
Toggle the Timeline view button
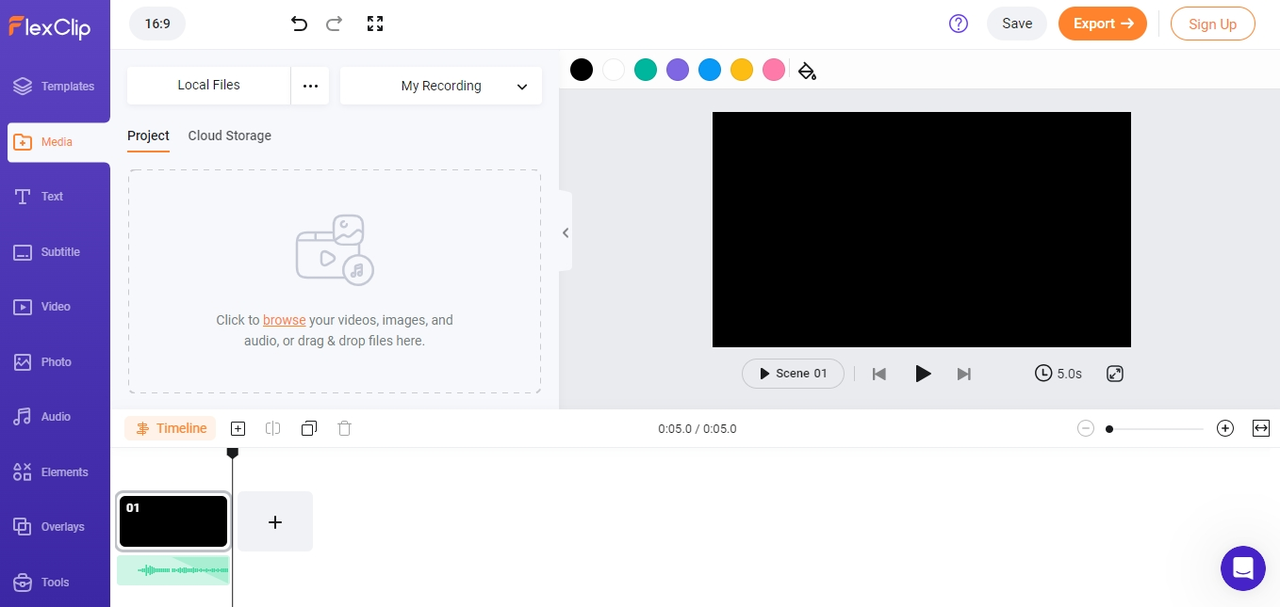(171, 428)
